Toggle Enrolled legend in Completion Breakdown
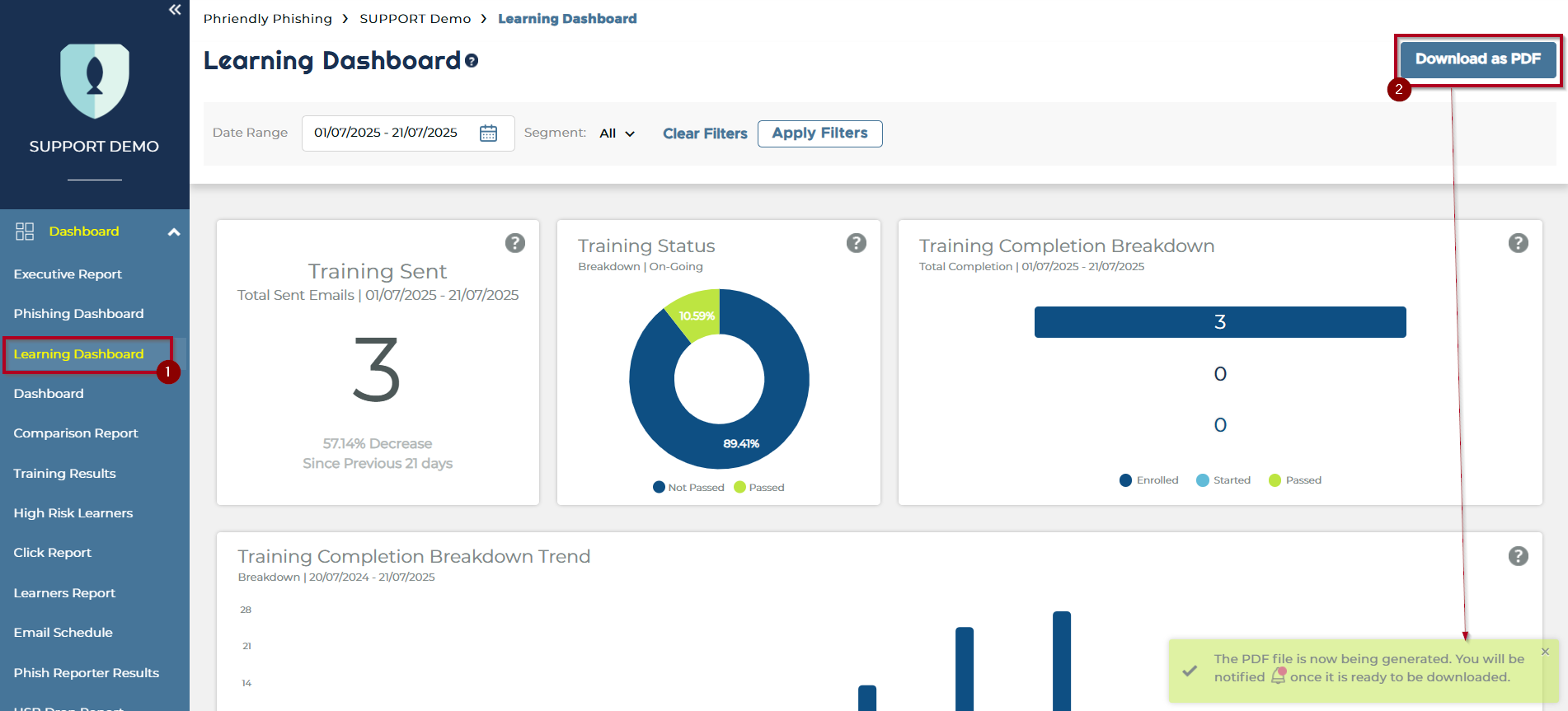The image size is (1568, 711). pyautogui.click(x=1149, y=480)
